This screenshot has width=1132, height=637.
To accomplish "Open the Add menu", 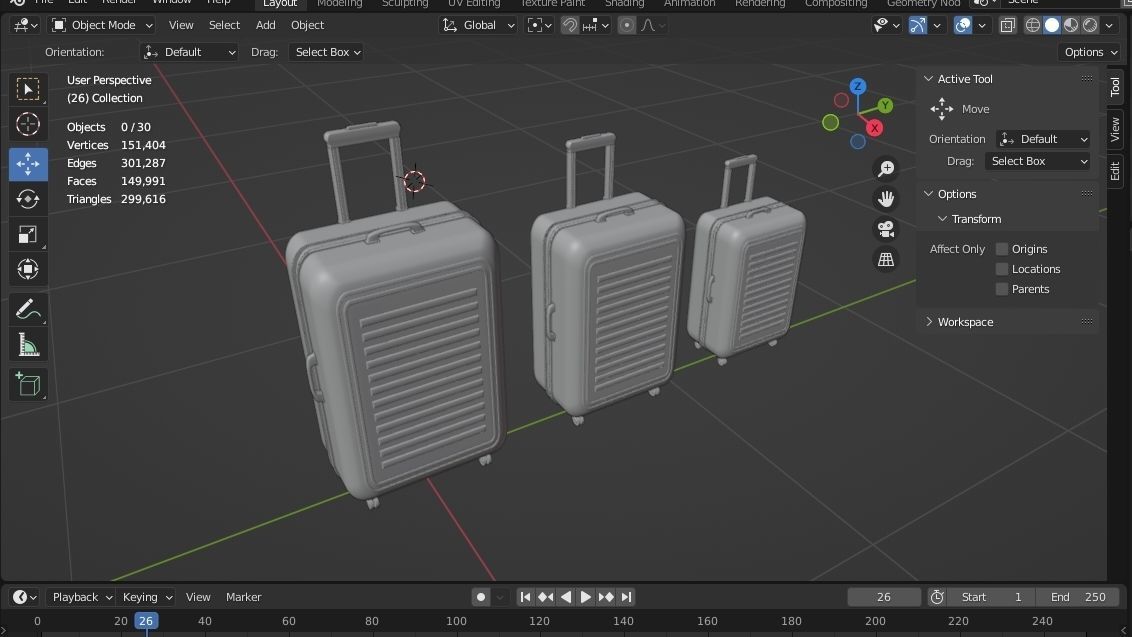I will (x=266, y=25).
